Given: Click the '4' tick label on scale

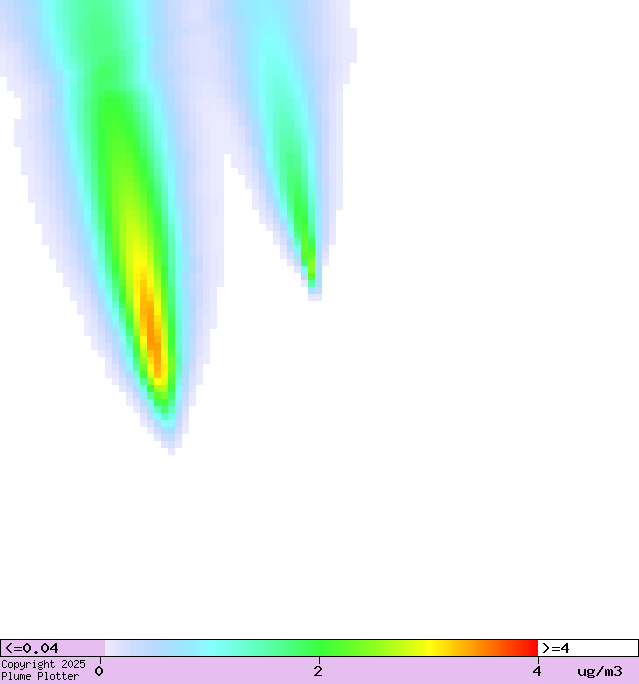Looking at the screenshot, I should (x=536, y=671).
